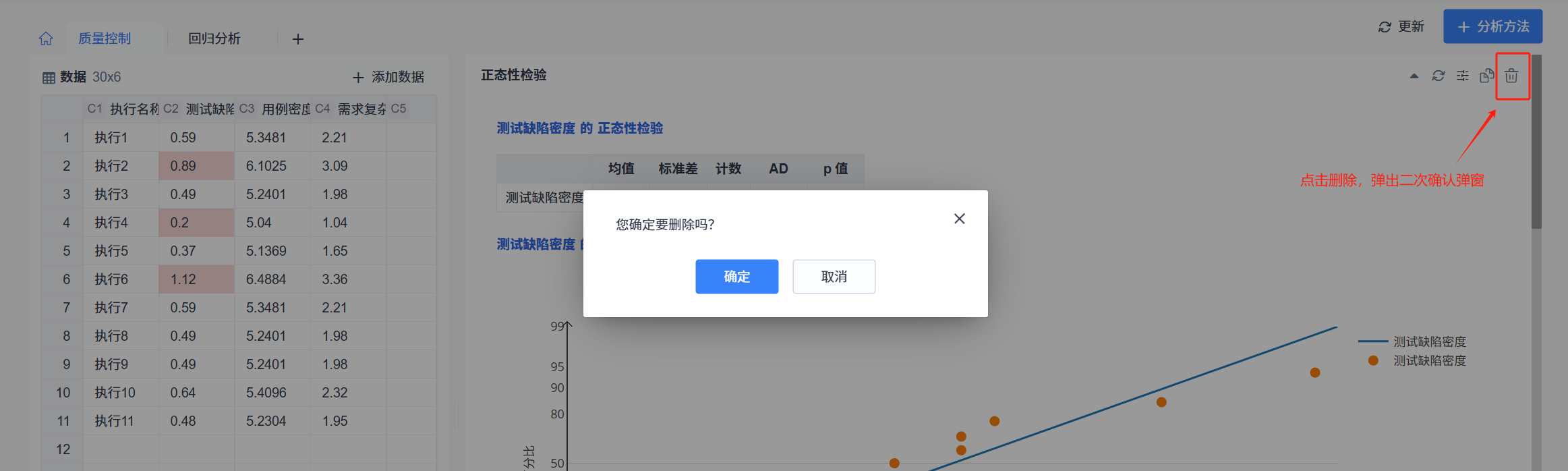Click the home icon
1568x471 pixels.
46,38
